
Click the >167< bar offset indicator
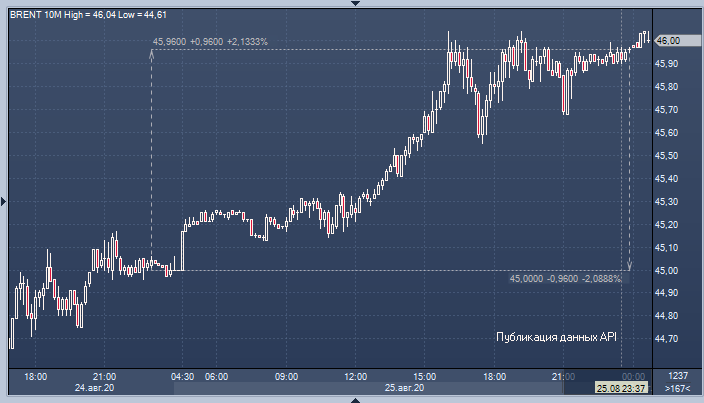click(x=677, y=388)
